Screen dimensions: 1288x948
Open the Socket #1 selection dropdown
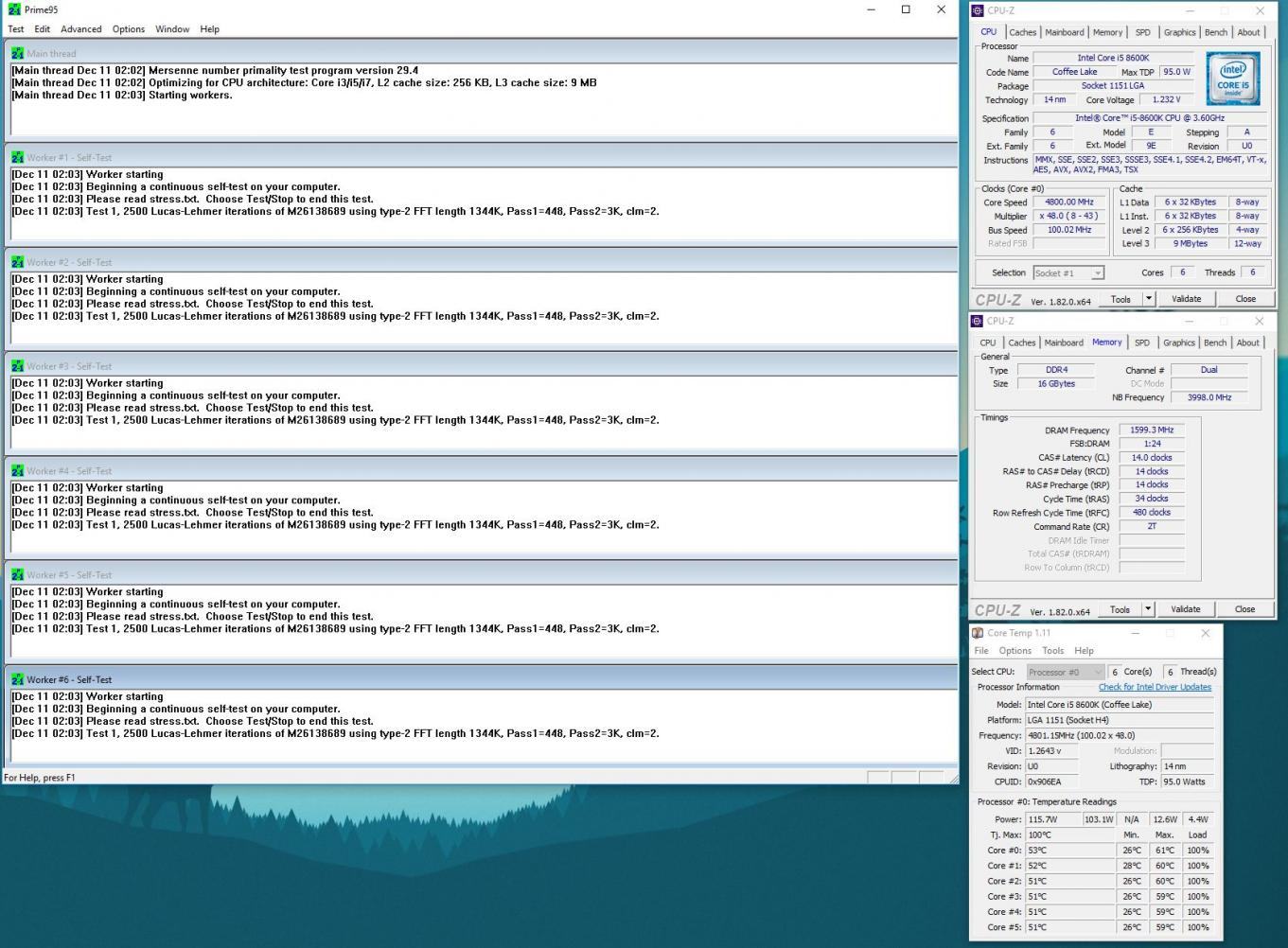(x=1068, y=272)
